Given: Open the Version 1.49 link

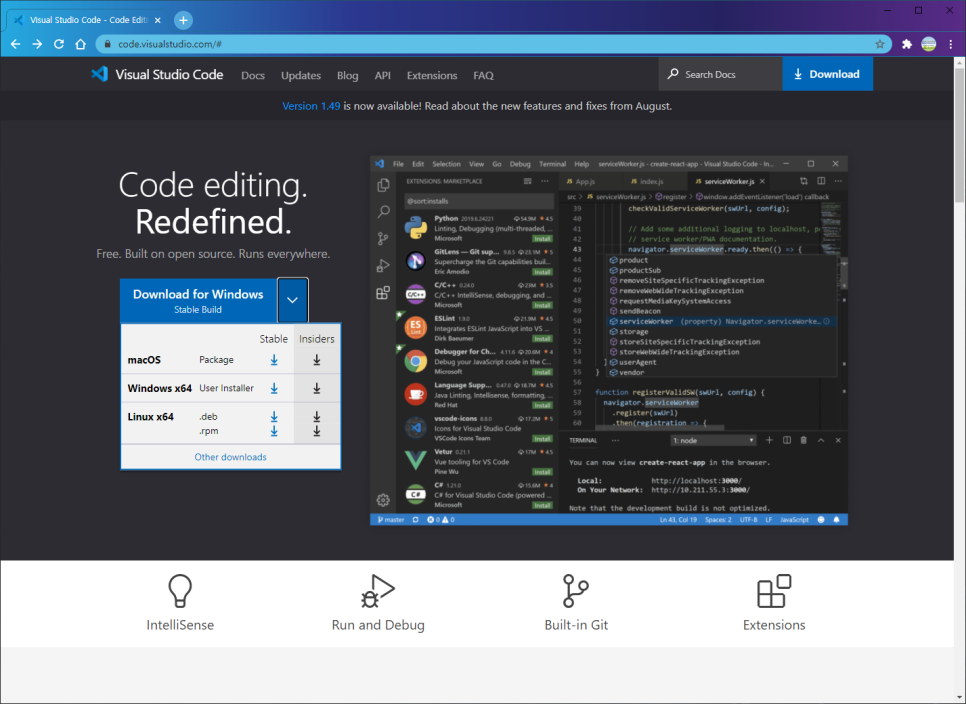Looking at the screenshot, I should tap(311, 106).
